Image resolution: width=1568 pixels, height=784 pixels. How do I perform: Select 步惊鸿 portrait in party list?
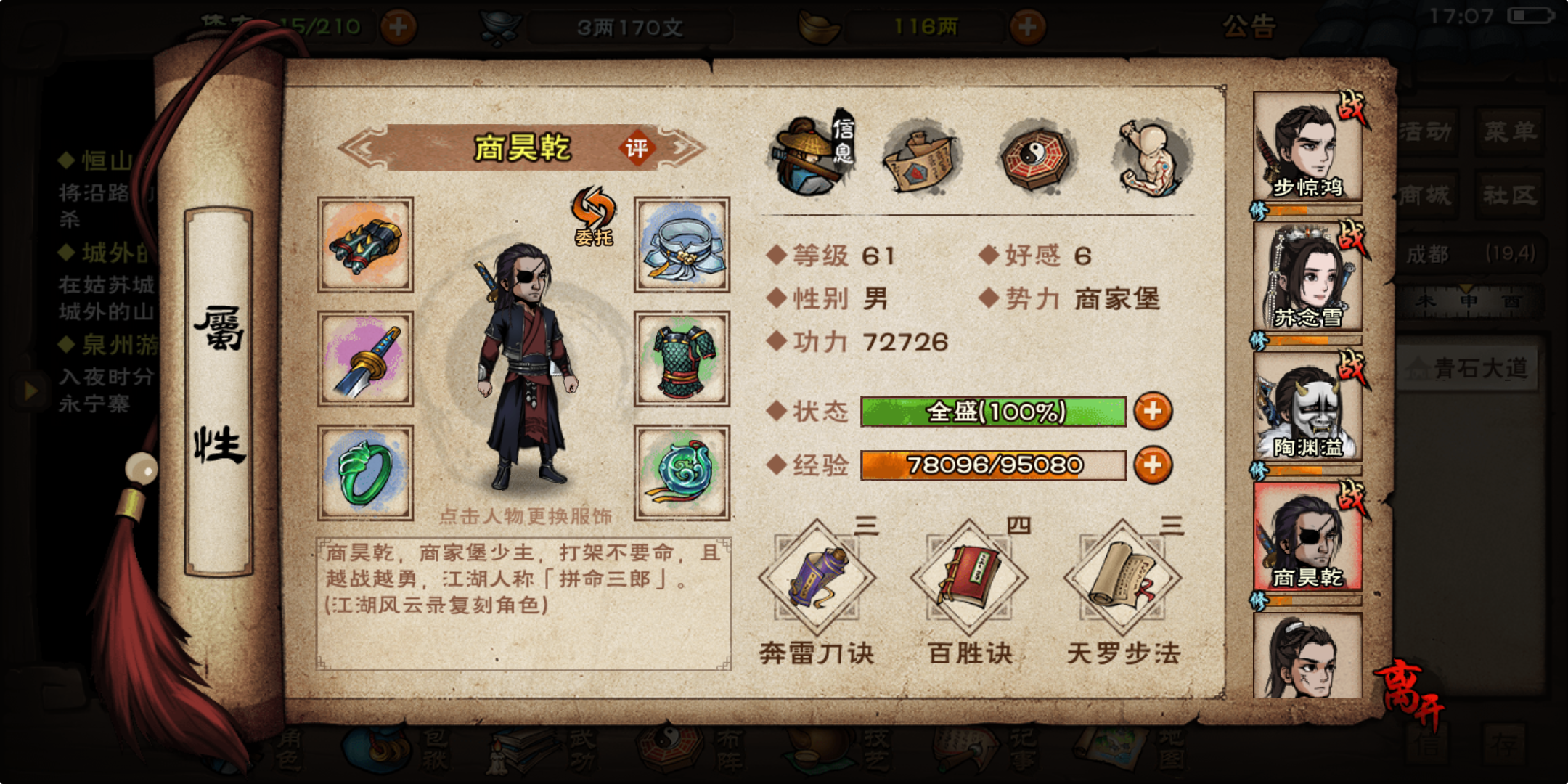tap(1307, 147)
